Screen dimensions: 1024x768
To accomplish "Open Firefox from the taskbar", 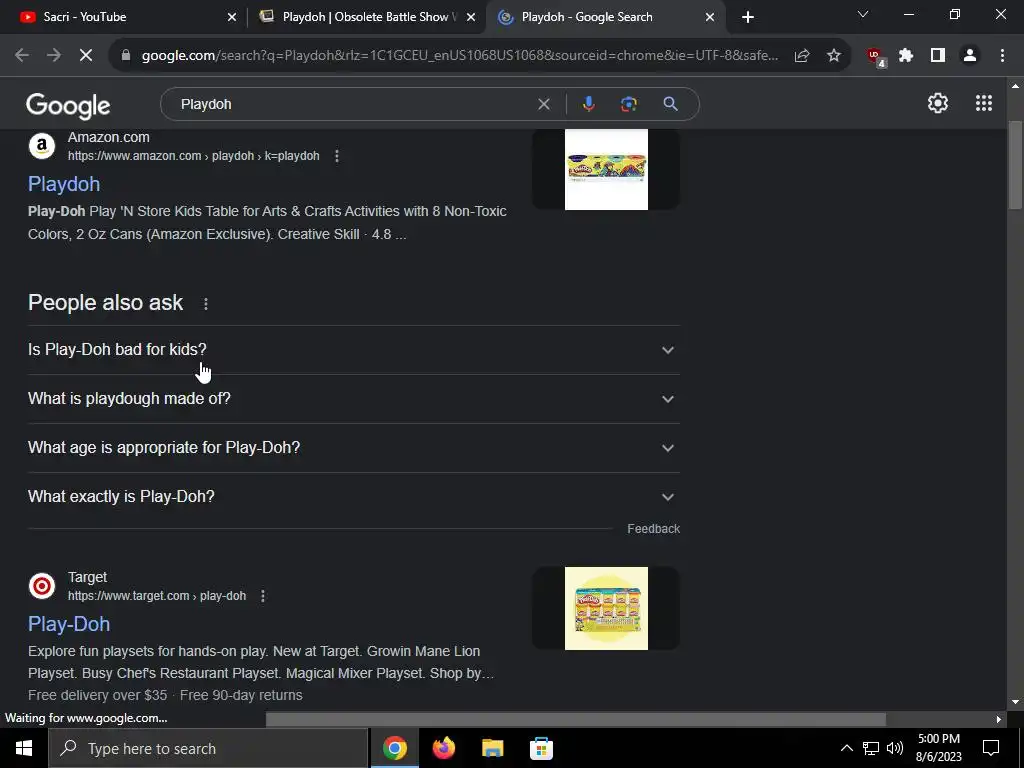I will click(x=443, y=748).
